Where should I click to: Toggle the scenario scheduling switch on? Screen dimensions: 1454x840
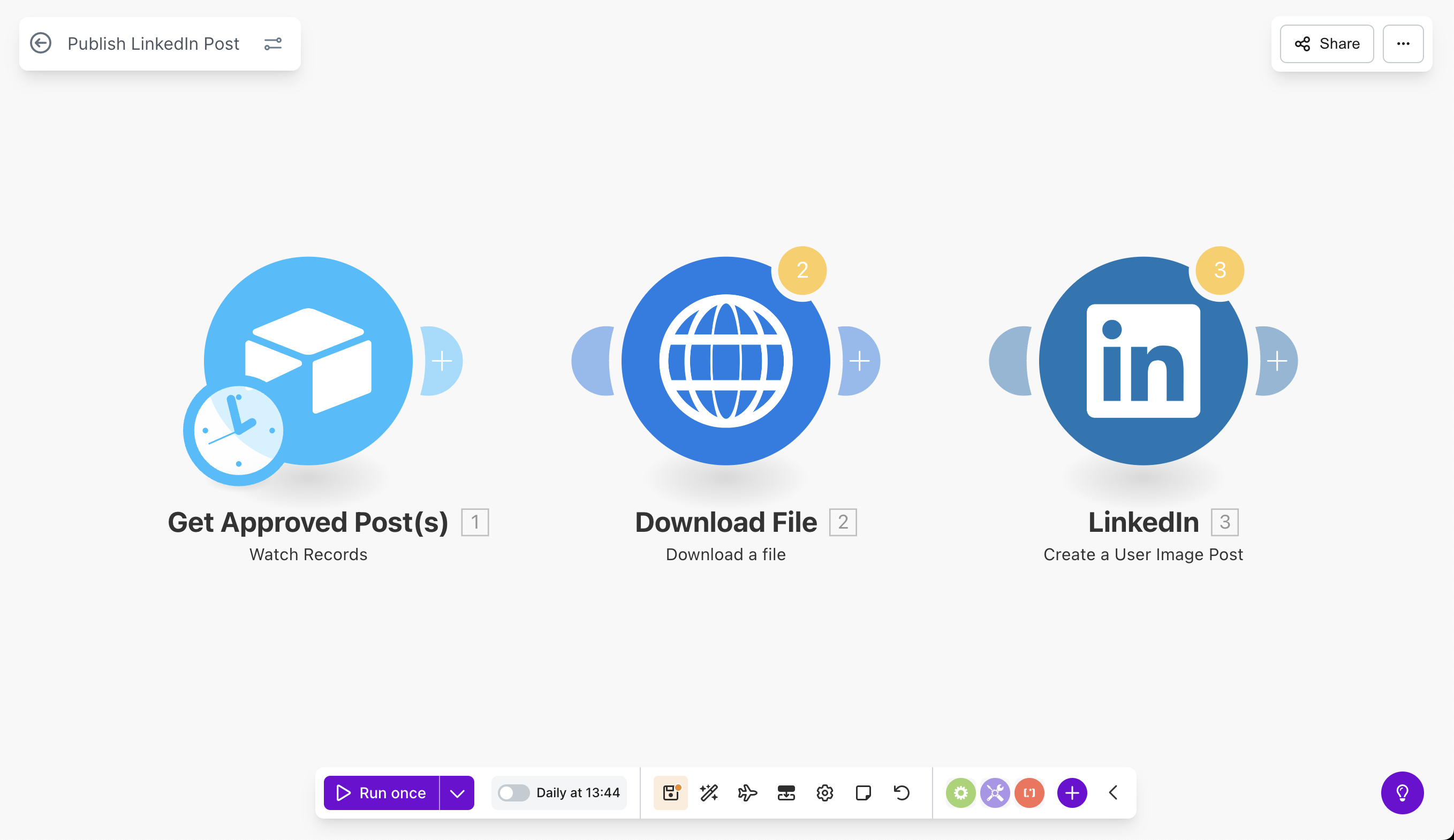(x=513, y=793)
